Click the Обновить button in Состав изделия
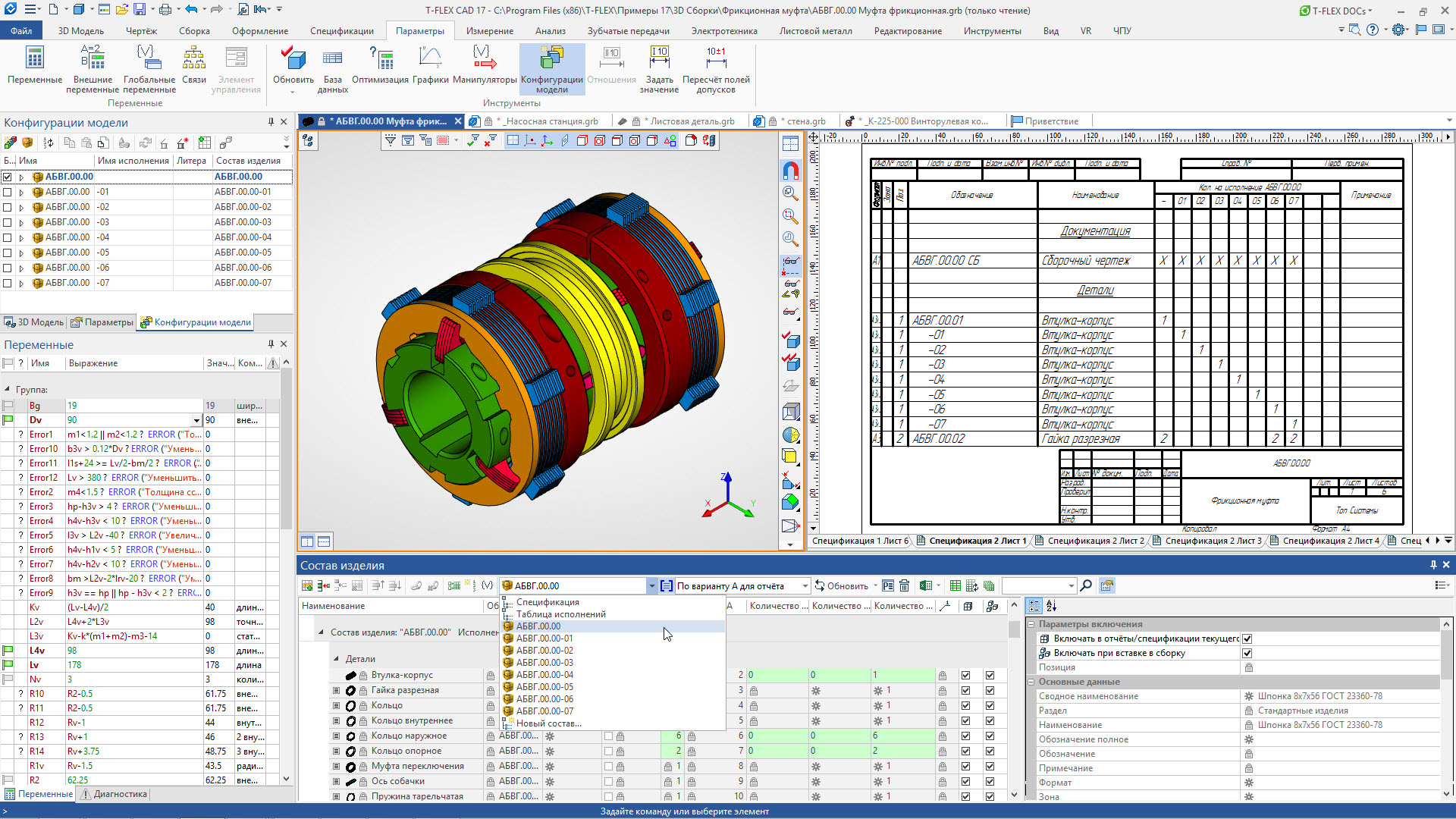 tap(841, 586)
